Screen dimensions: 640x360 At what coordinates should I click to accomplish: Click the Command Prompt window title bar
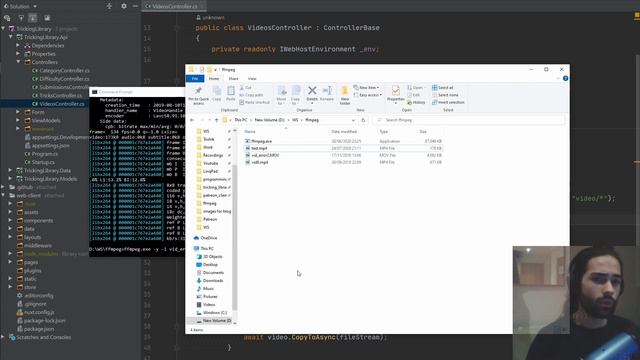pyautogui.click(x=137, y=92)
